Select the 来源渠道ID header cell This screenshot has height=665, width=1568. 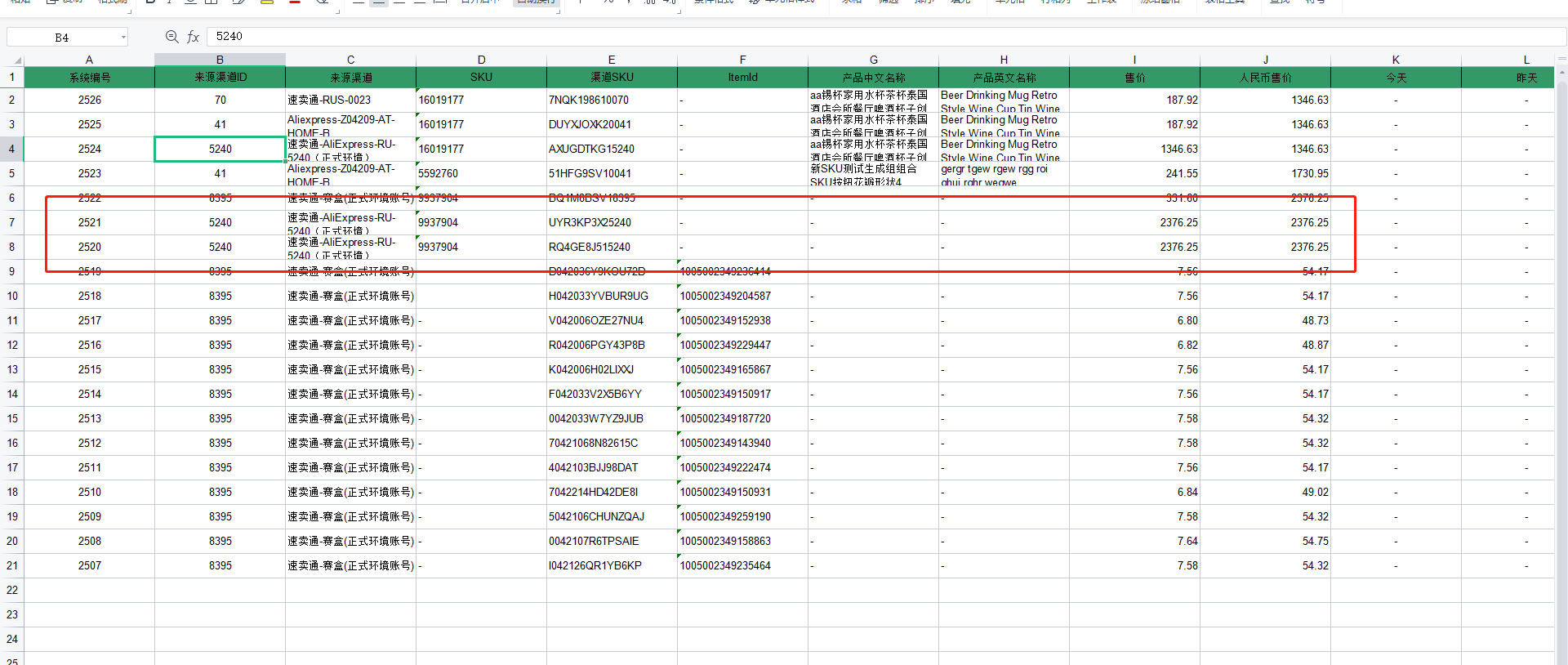(220, 78)
